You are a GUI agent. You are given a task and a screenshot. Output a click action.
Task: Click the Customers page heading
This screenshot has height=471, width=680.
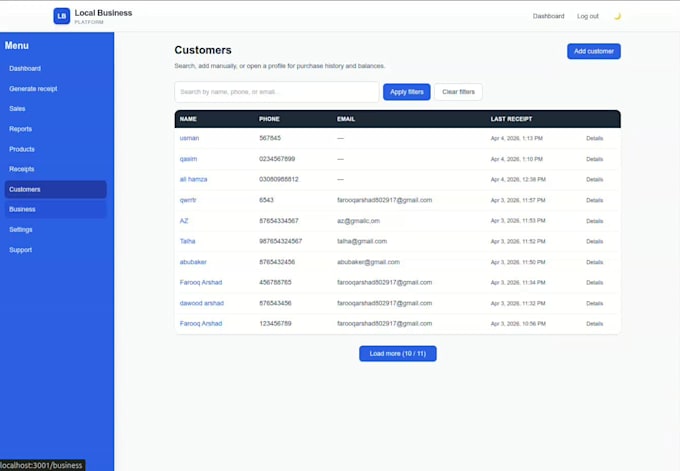(x=203, y=50)
